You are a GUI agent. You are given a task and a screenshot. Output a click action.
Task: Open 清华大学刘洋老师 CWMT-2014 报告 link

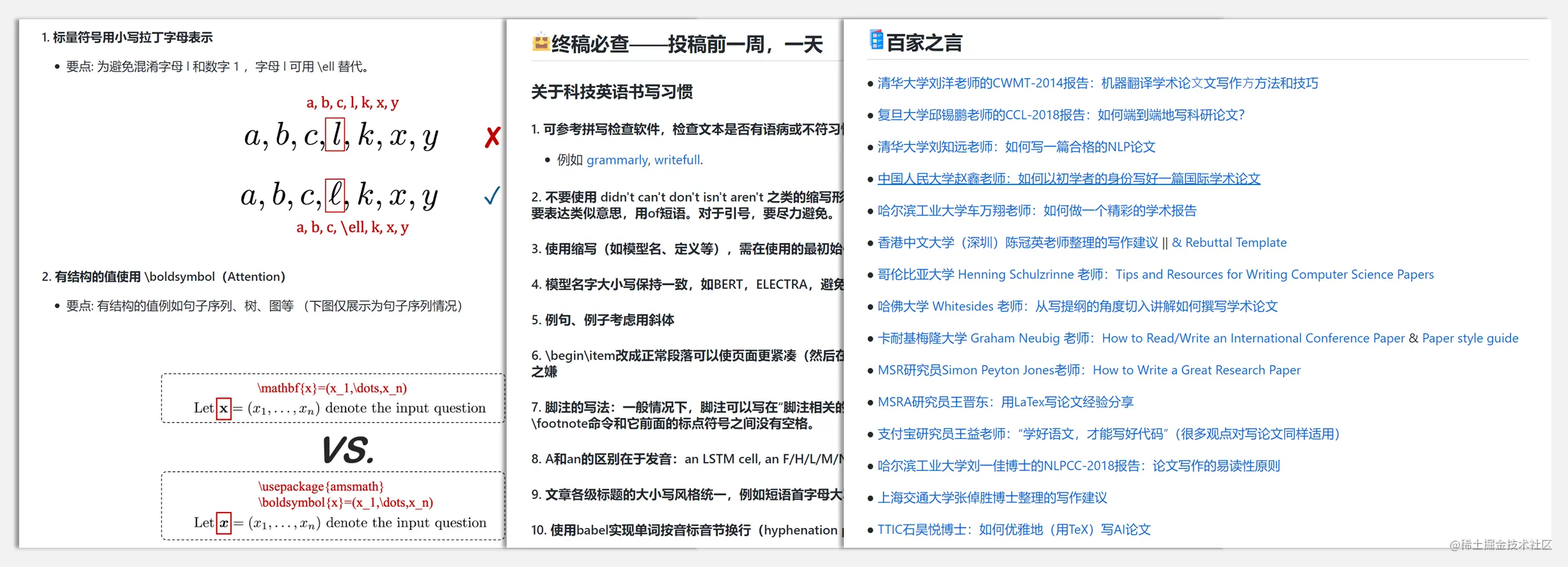1098,83
